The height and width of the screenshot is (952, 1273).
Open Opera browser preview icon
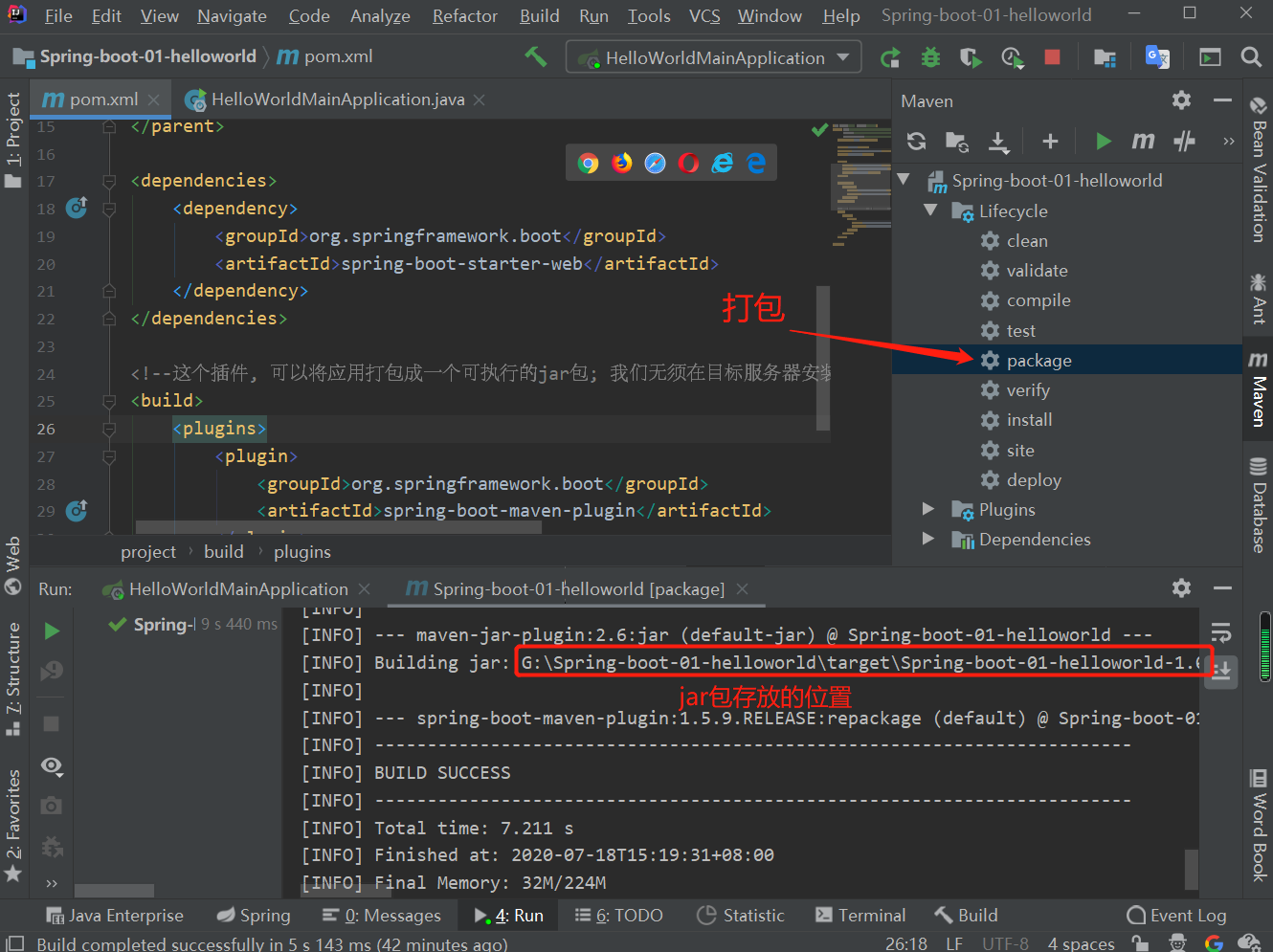click(688, 164)
